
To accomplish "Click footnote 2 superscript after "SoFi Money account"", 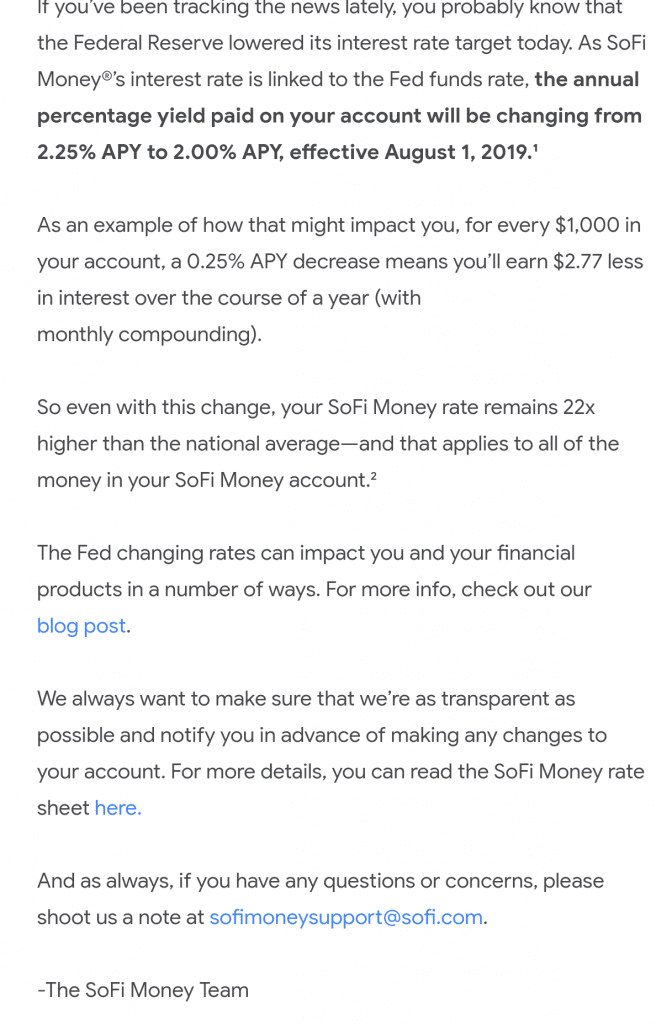I will 373,476.
